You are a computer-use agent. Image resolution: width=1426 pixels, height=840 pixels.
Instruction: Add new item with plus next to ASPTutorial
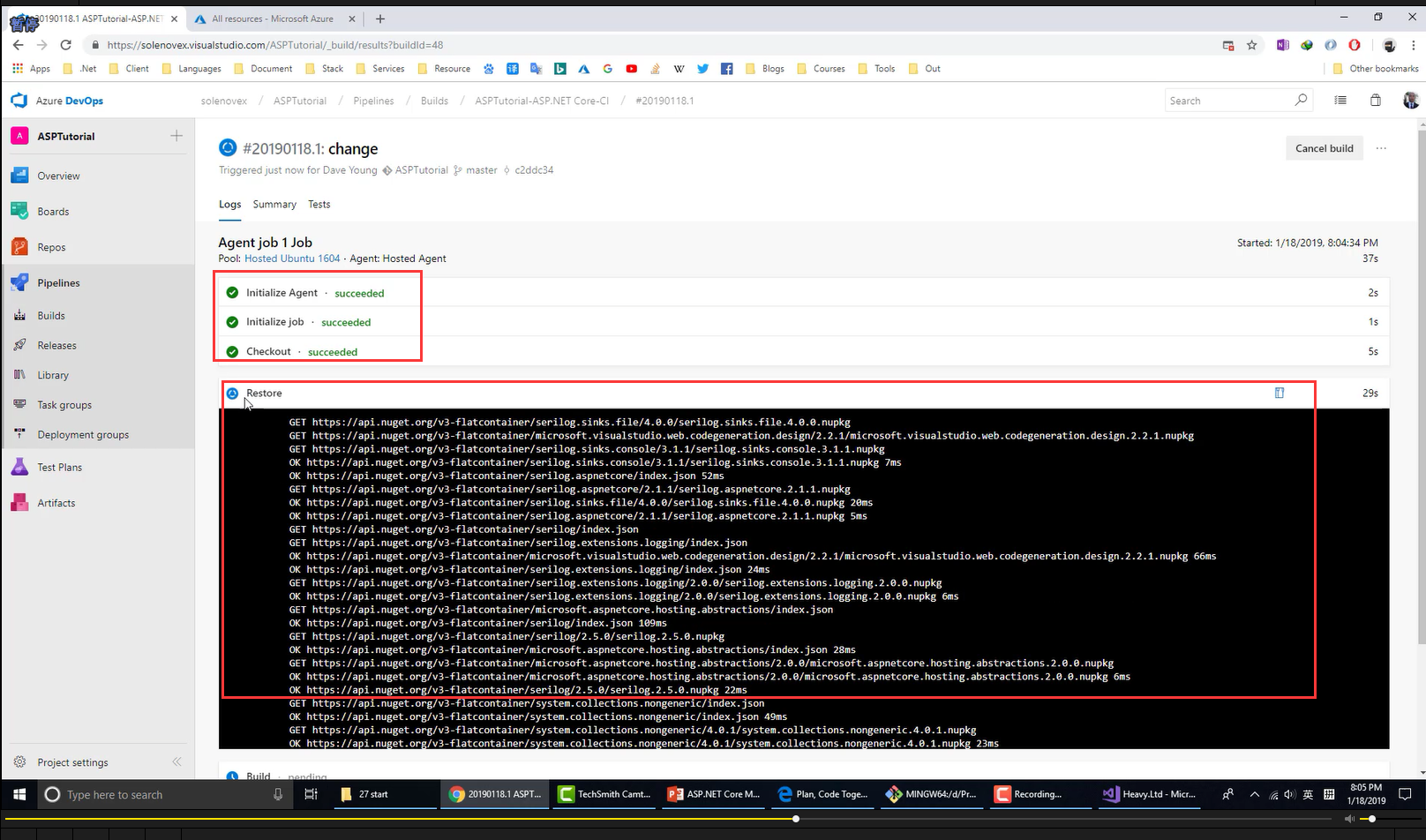coord(176,136)
